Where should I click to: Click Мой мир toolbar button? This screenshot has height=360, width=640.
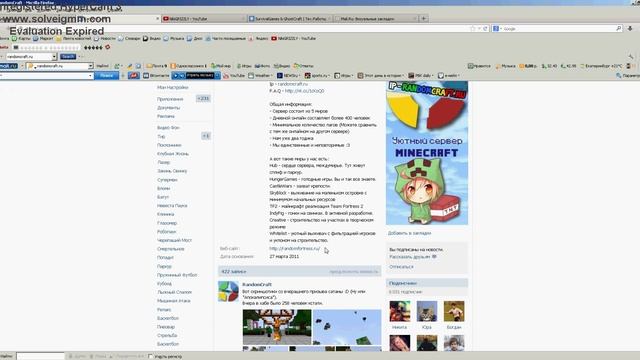pyautogui.click(x=221, y=66)
